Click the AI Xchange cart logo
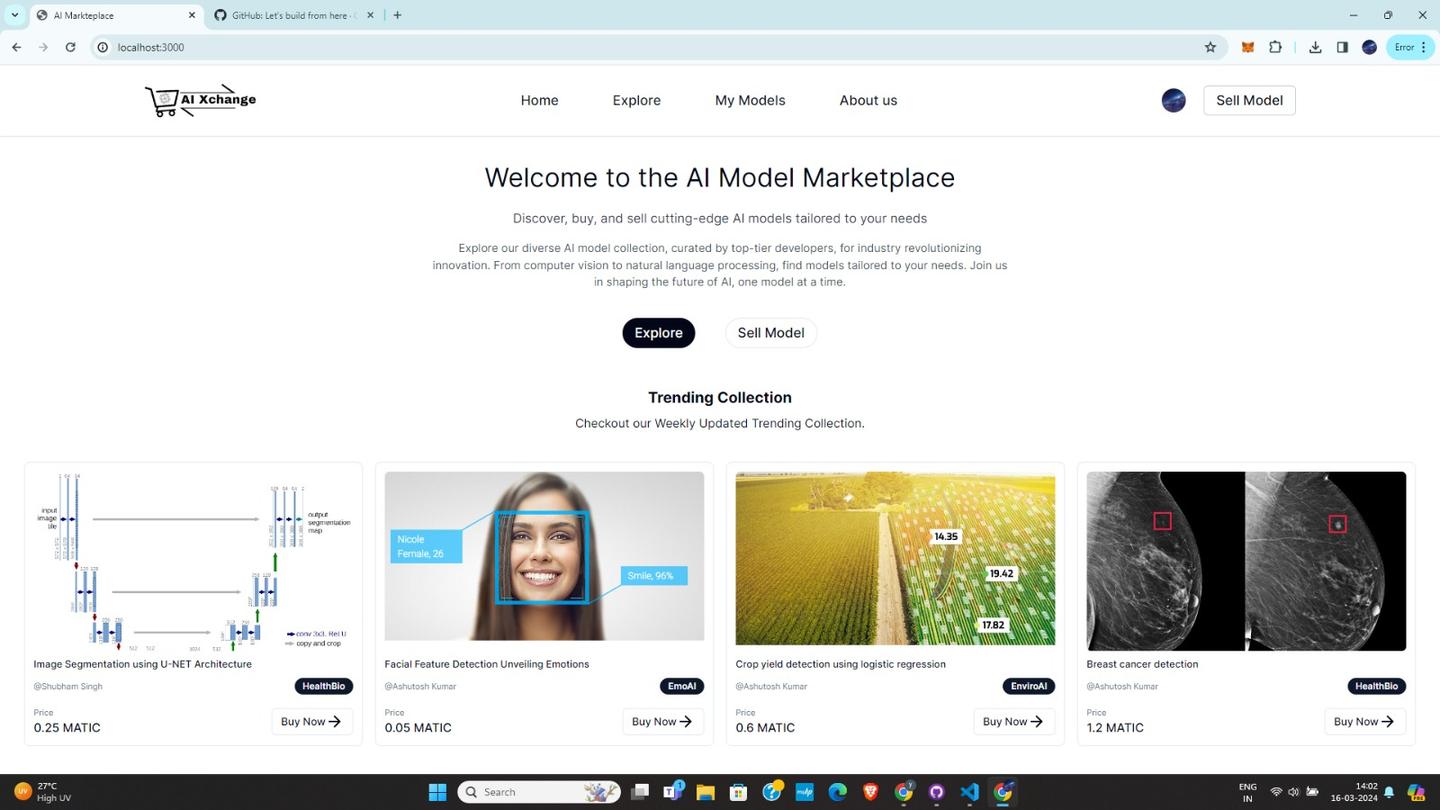This screenshot has width=1440, height=810. pyautogui.click(x=201, y=100)
